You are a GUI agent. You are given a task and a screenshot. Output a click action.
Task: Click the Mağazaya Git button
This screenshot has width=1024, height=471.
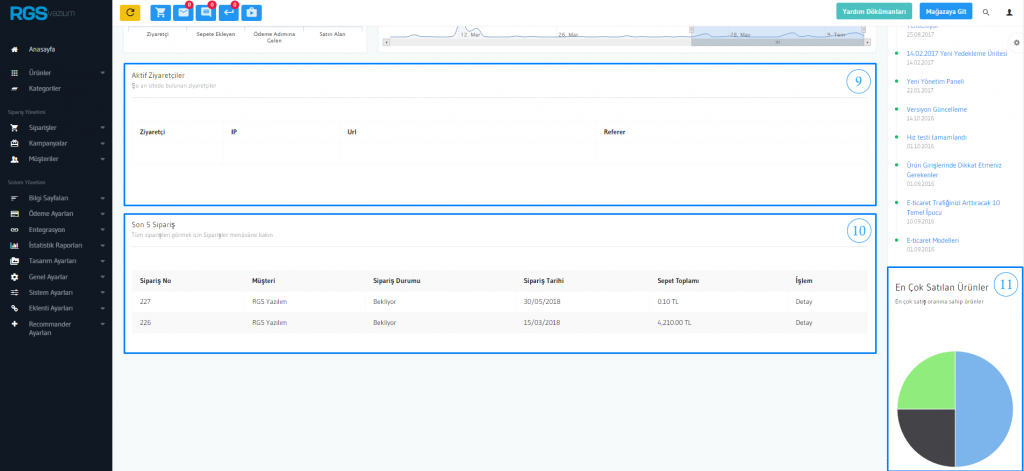[947, 12]
